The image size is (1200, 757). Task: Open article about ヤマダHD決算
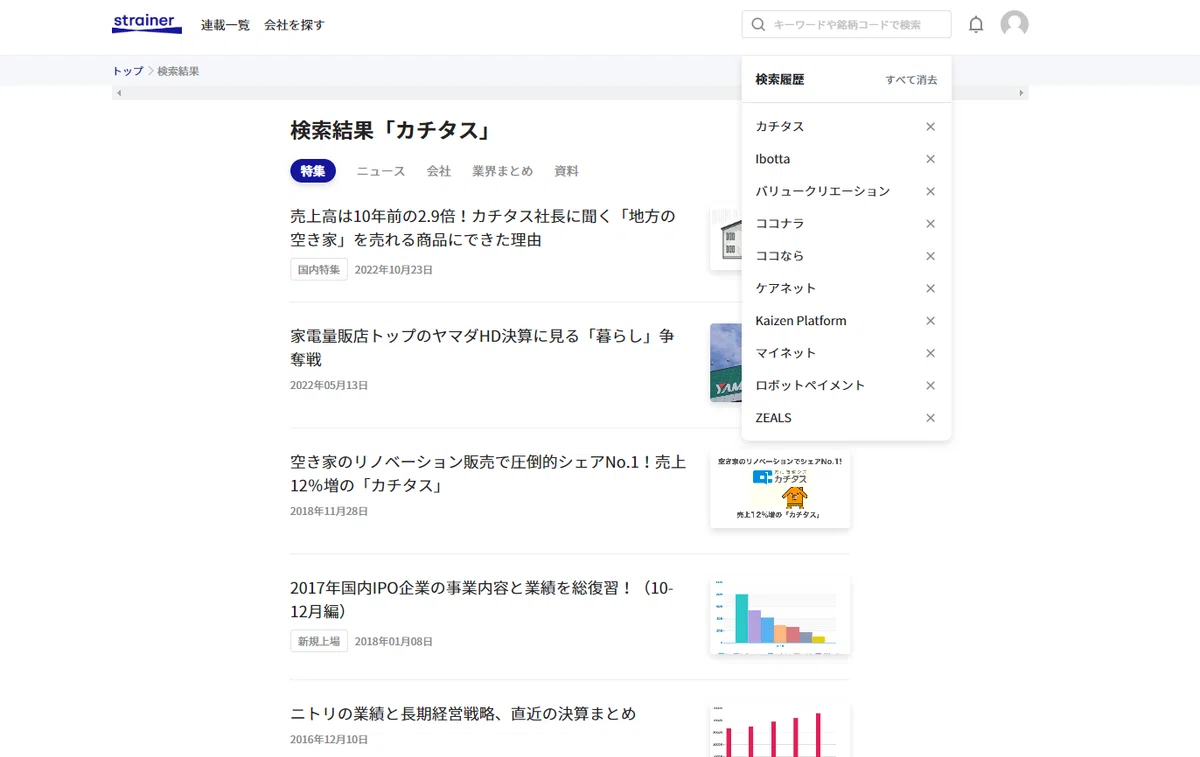[483, 348]
